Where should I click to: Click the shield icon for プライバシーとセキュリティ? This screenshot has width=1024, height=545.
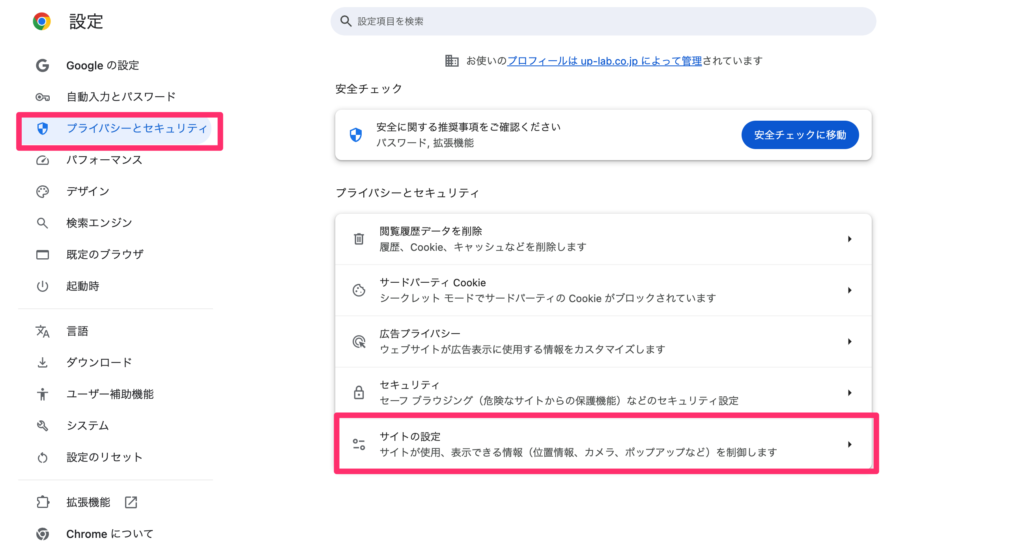pos(42,129)
